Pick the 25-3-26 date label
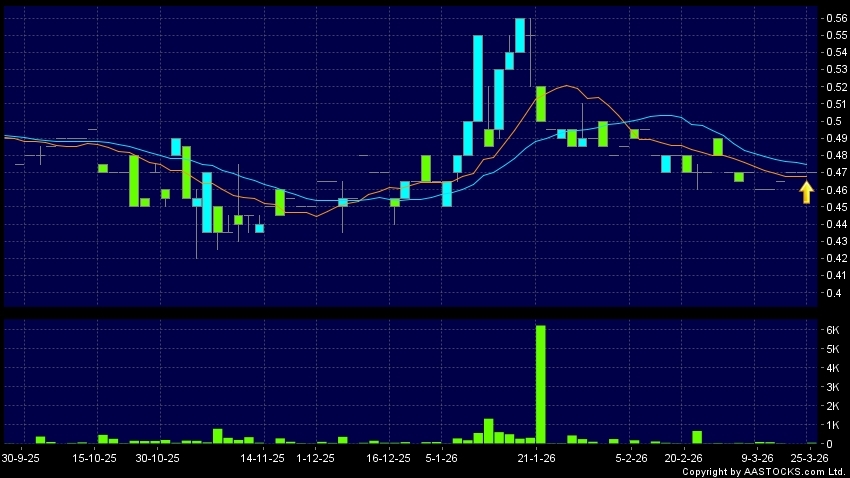Screen dimensions: 850x478 pyautogui.click(x=807, y=458)
